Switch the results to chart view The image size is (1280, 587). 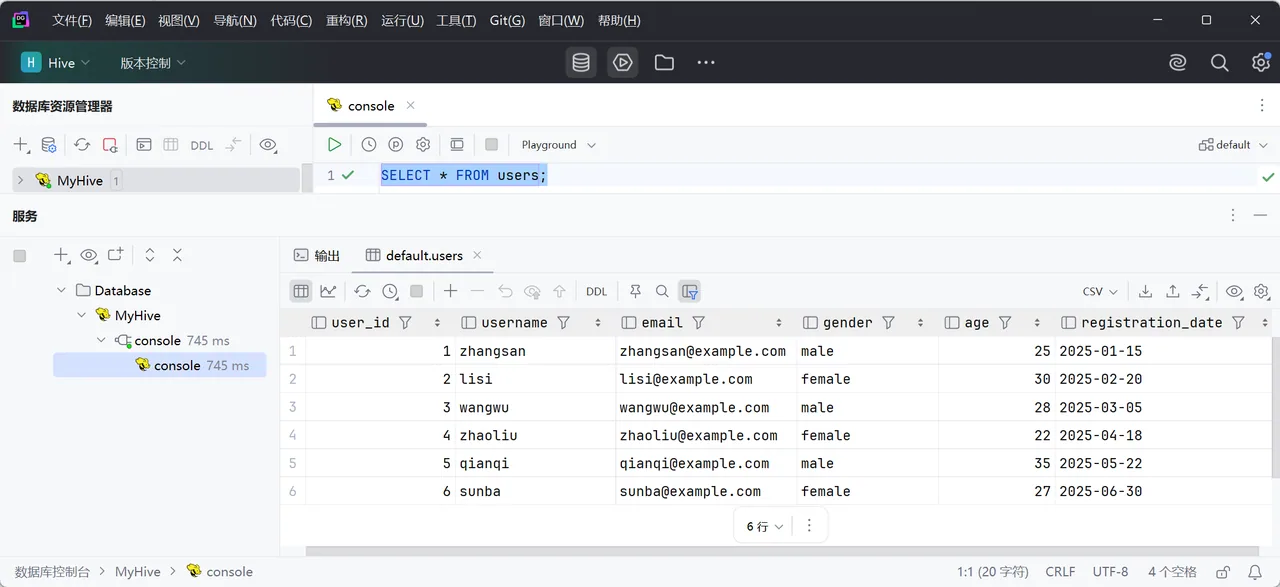click(x=328, y=291)
